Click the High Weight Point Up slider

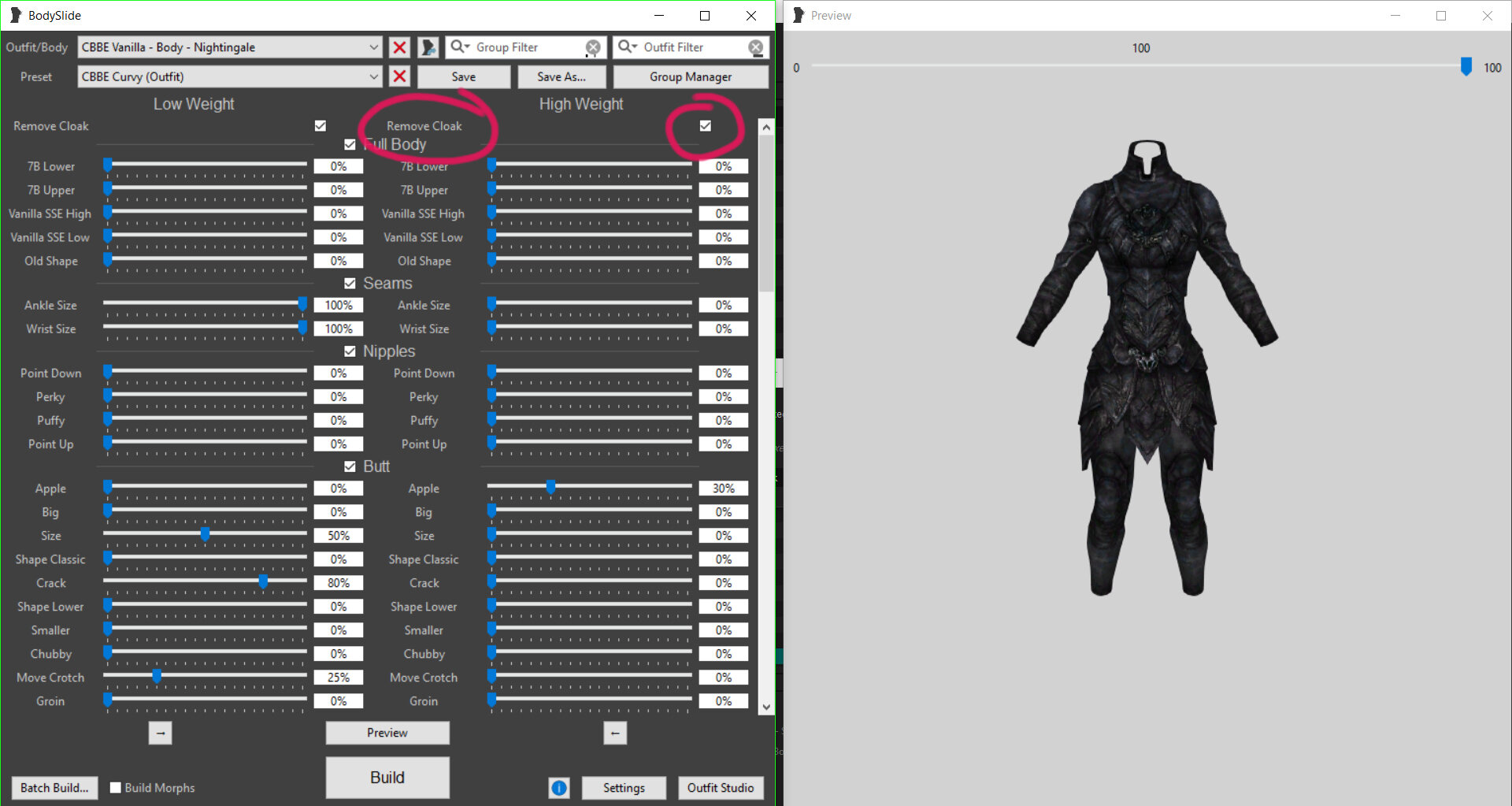pos(590,444)
